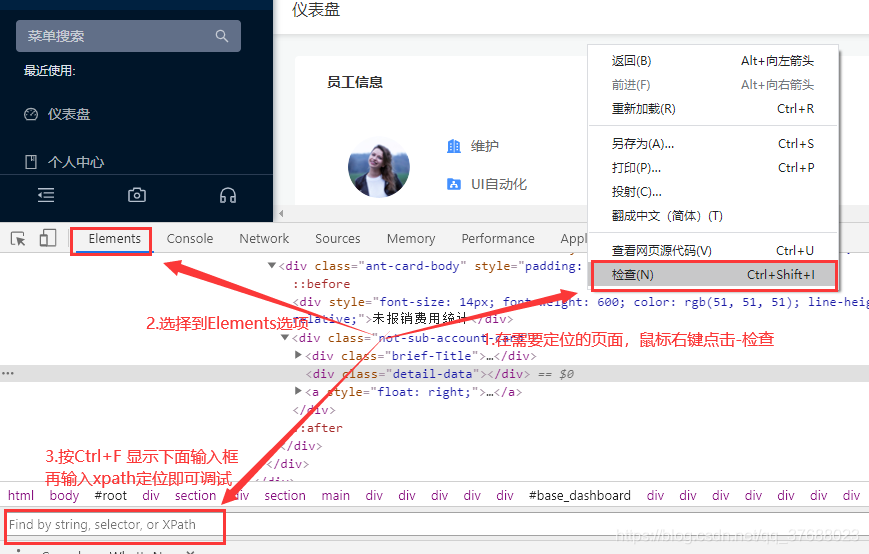Click the personal center book icon
Screen dimensions: 869x554
tap(31, 162)
